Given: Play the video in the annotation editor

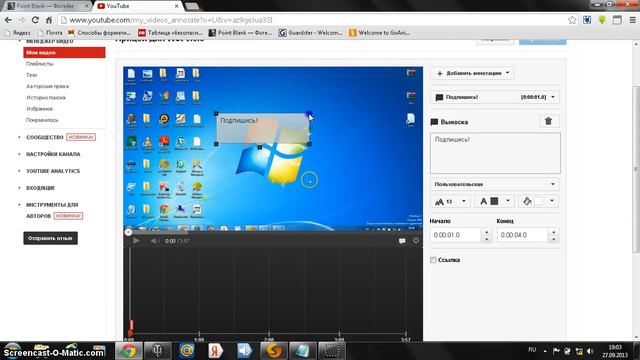Looking at the screenshot, I should tap(136, 241).
